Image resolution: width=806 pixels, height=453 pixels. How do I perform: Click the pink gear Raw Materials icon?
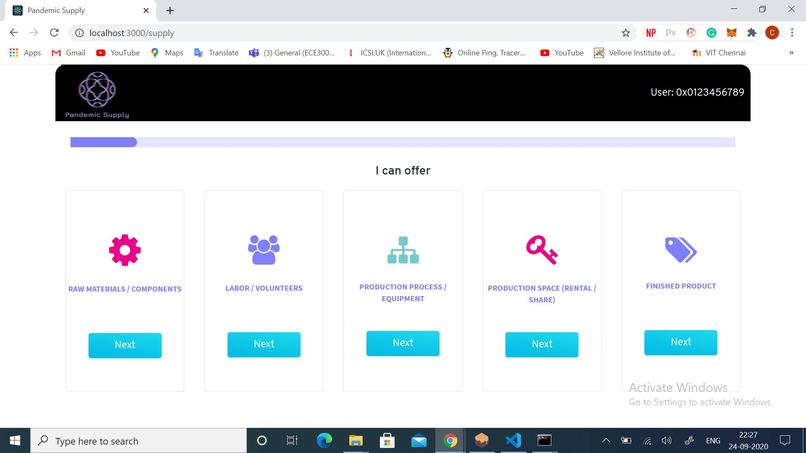(x=124, y=250)
